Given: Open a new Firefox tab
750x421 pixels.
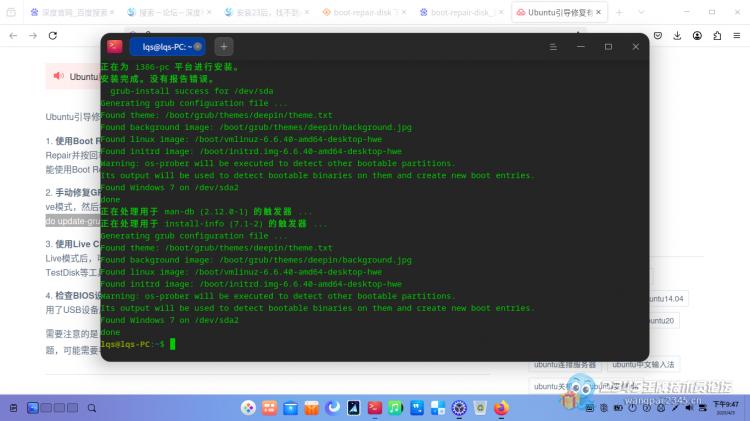Looking at the screenshot, I should tap(619, 12).
